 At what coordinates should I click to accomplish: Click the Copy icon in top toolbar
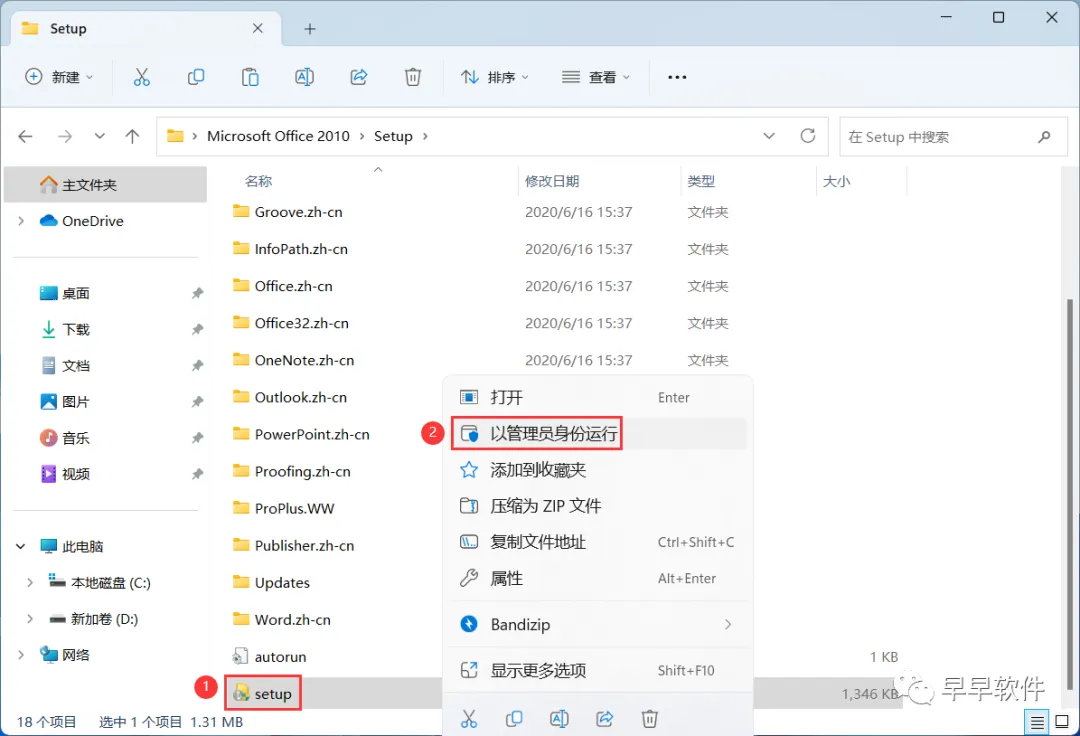coord(196,77)
